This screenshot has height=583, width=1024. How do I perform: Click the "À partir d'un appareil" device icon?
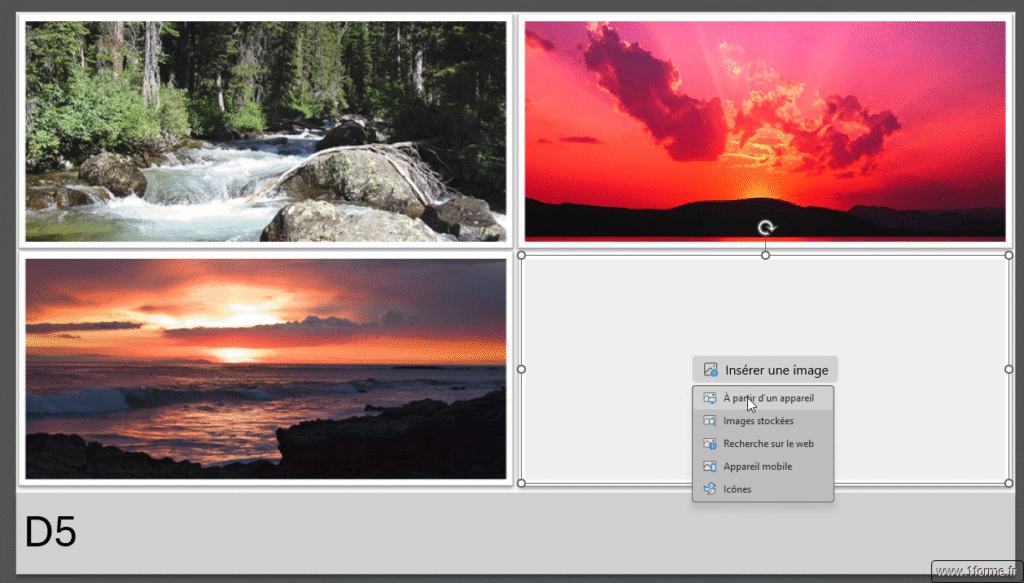click(710, 397)
